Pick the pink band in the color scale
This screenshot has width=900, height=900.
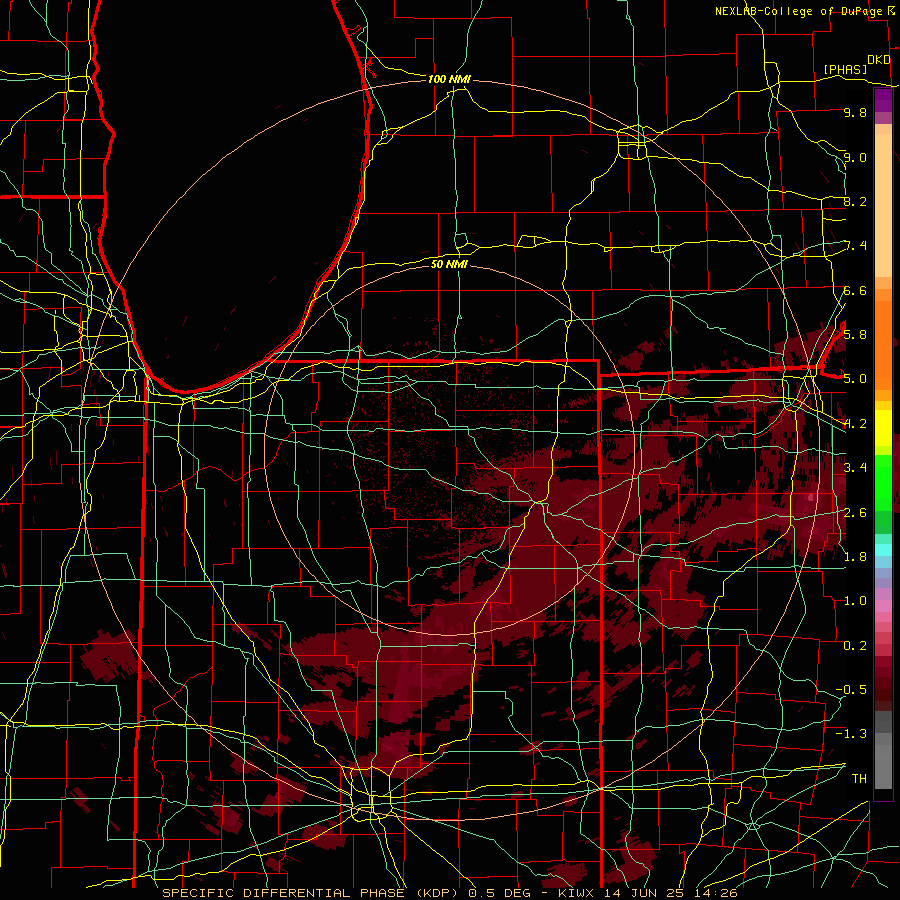pos(883,606)
